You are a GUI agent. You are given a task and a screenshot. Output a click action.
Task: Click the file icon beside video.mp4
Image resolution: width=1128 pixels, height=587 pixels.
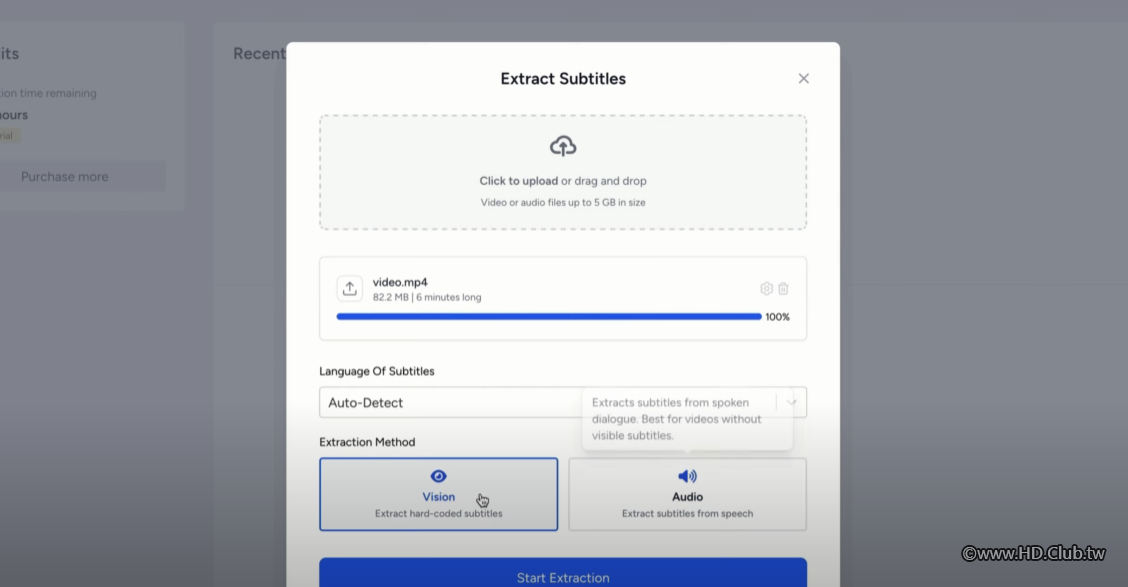350,289
